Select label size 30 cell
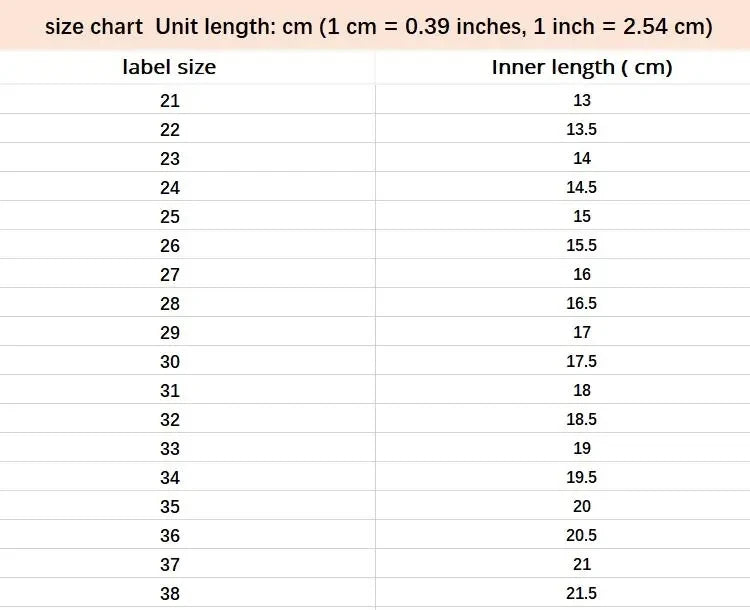This screenshot has height=610, width=750. (x=169, y=361)
